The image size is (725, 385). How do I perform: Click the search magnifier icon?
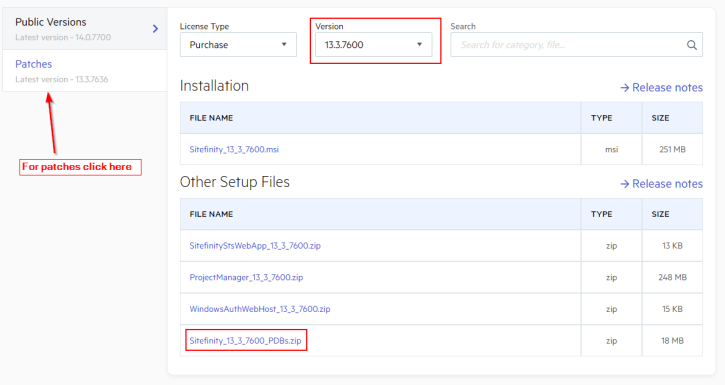pos(691,45)
